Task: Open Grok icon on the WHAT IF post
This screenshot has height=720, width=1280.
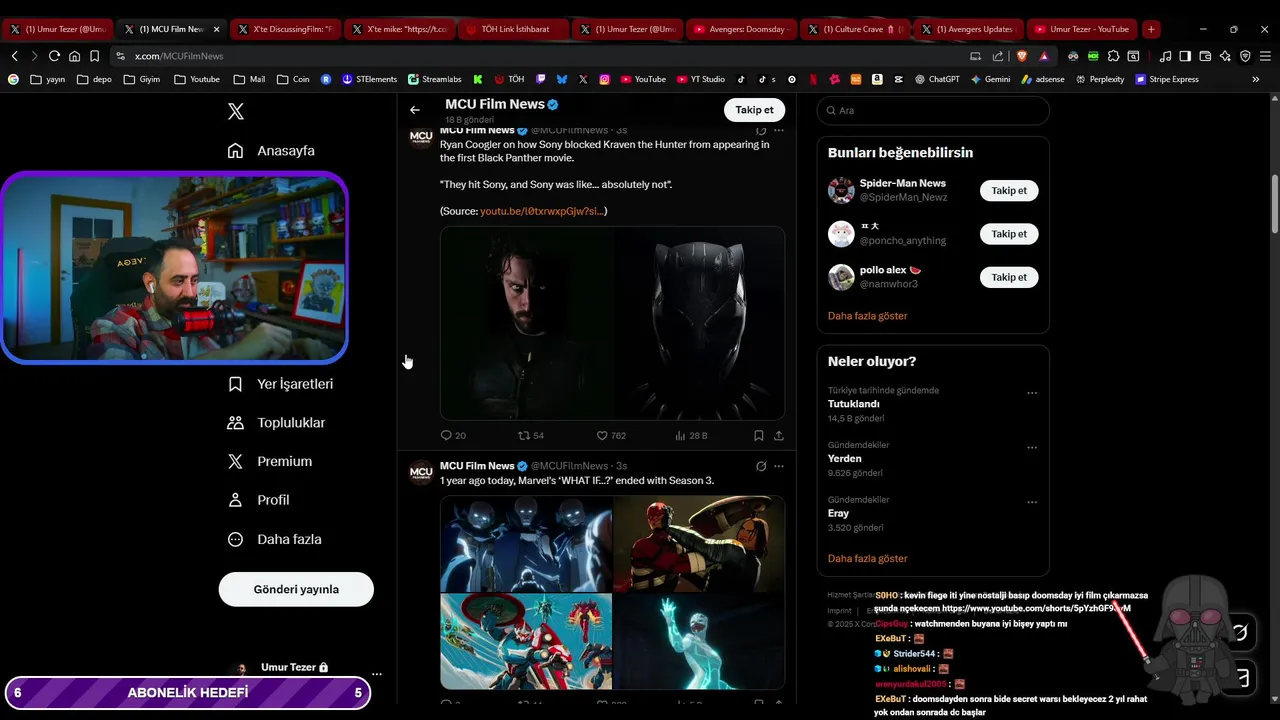Action: pyautogui.click(x=761, y=466)
